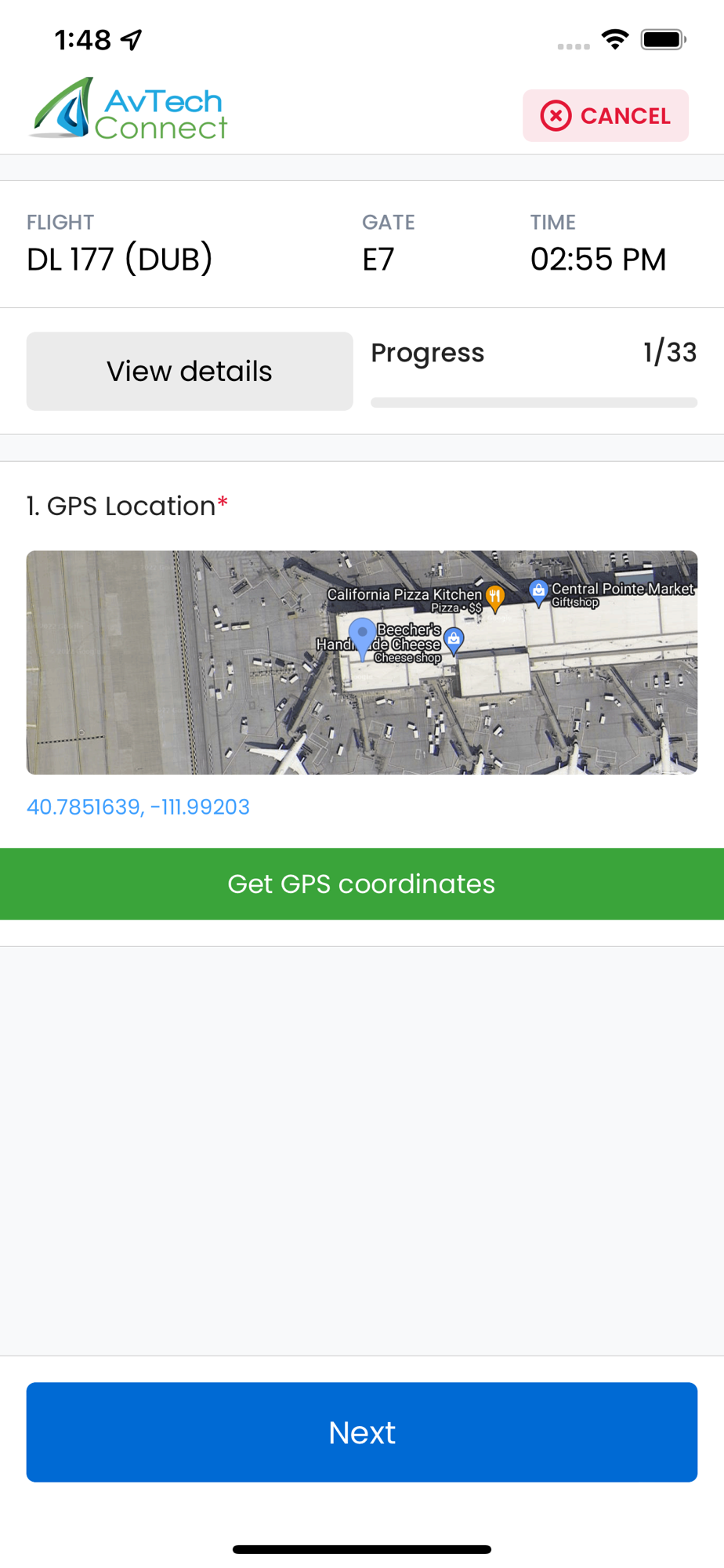Tap Get GPS coordinates button
Viewport: 724px width, 1568px height.
[362, 884]
